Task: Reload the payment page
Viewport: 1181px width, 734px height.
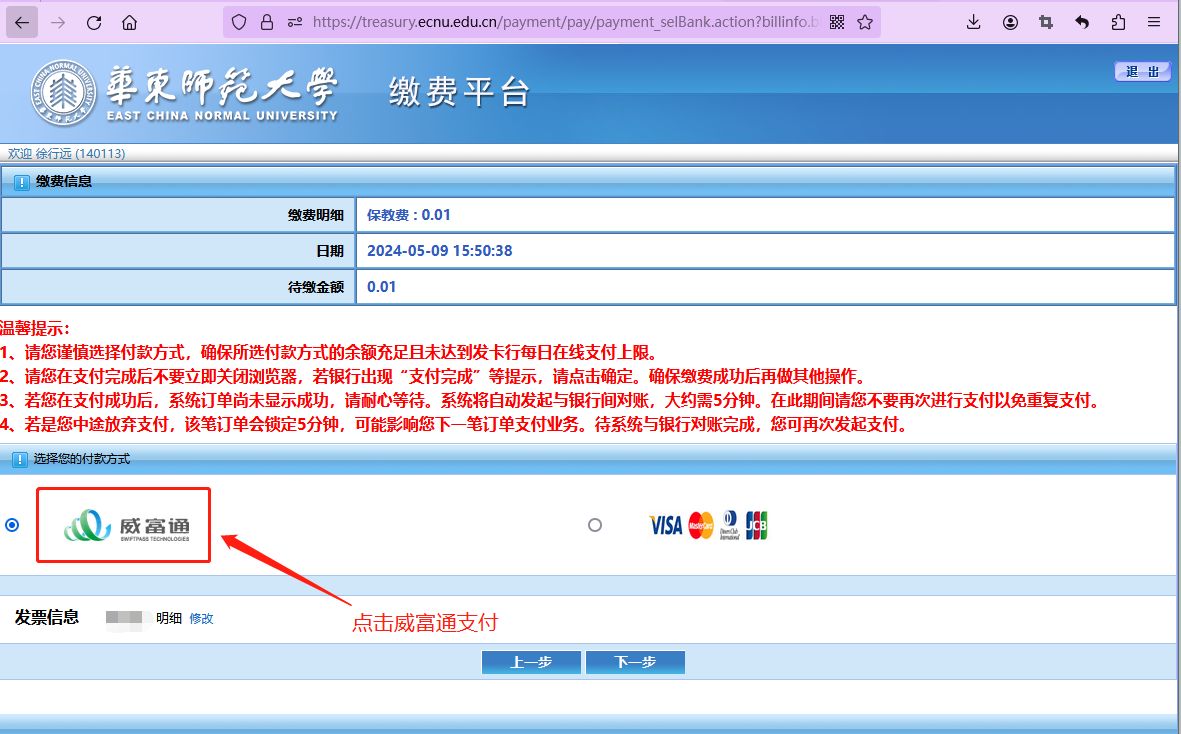Action: pyautogui.click(x=94, y=22)
